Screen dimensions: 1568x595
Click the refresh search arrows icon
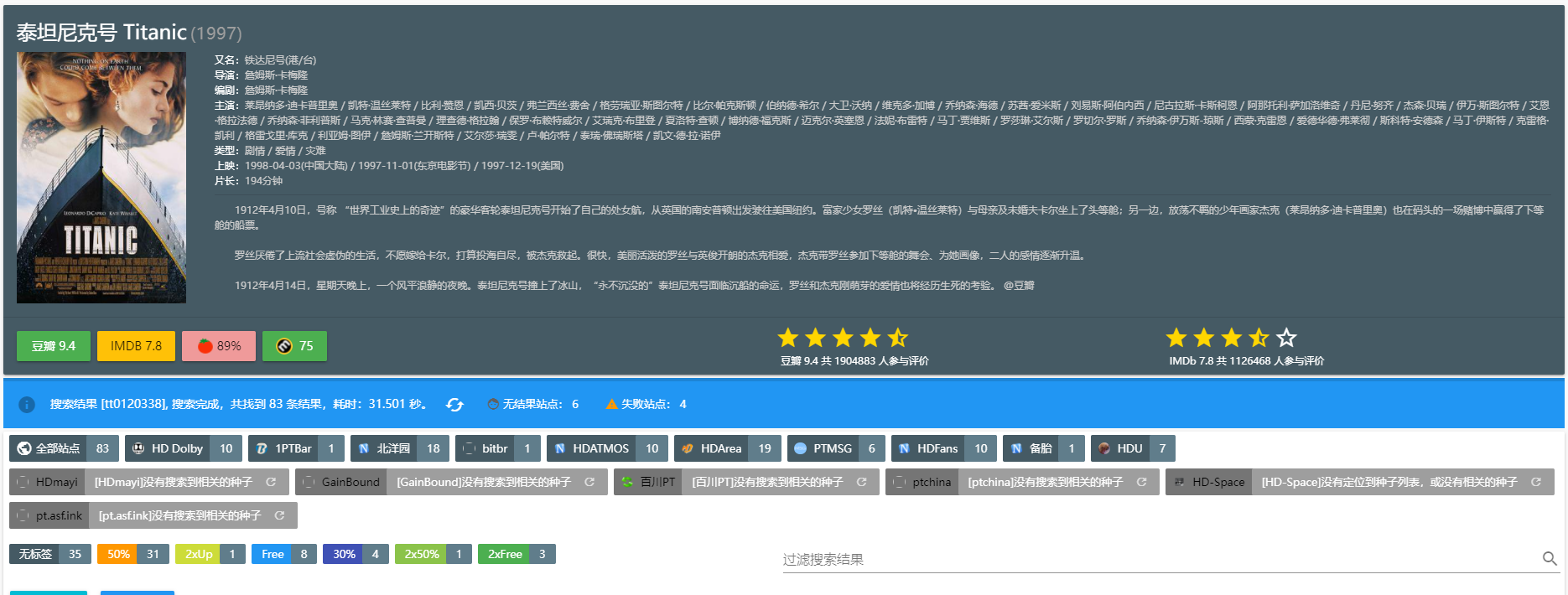[454, 405]
